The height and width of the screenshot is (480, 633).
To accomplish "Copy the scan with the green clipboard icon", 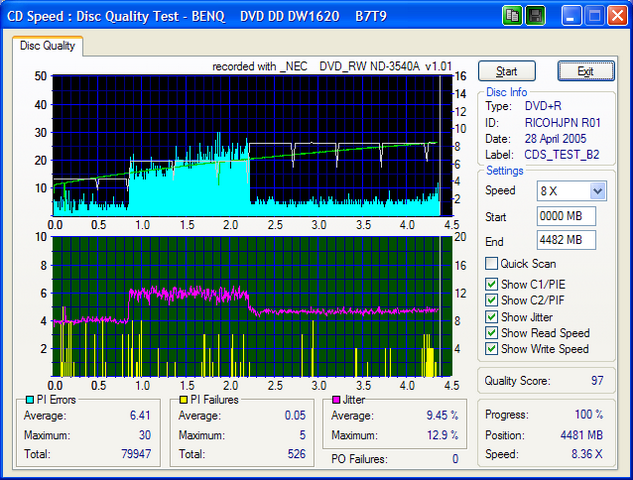I will coord(512,16).
